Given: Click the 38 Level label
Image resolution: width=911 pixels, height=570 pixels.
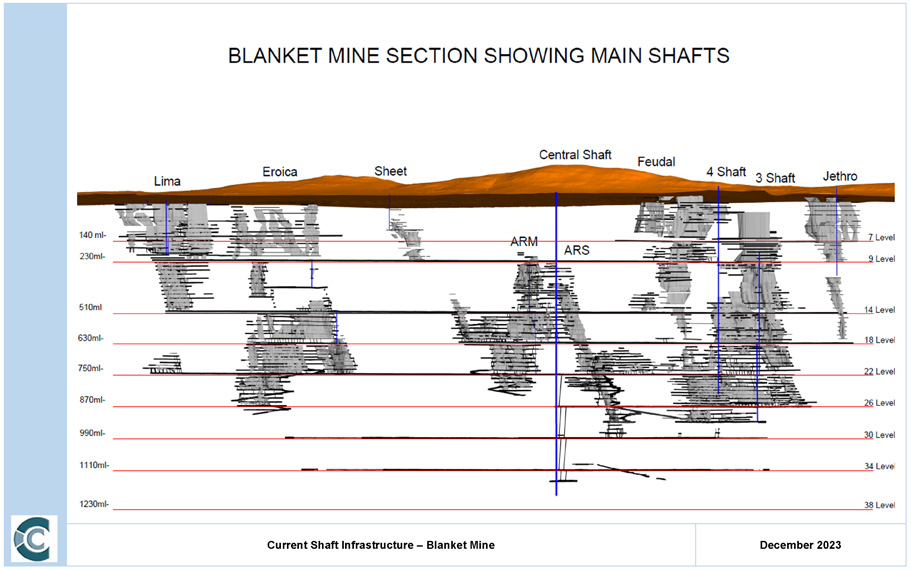Looking at the screenshot, I should (x=879, y=505).
